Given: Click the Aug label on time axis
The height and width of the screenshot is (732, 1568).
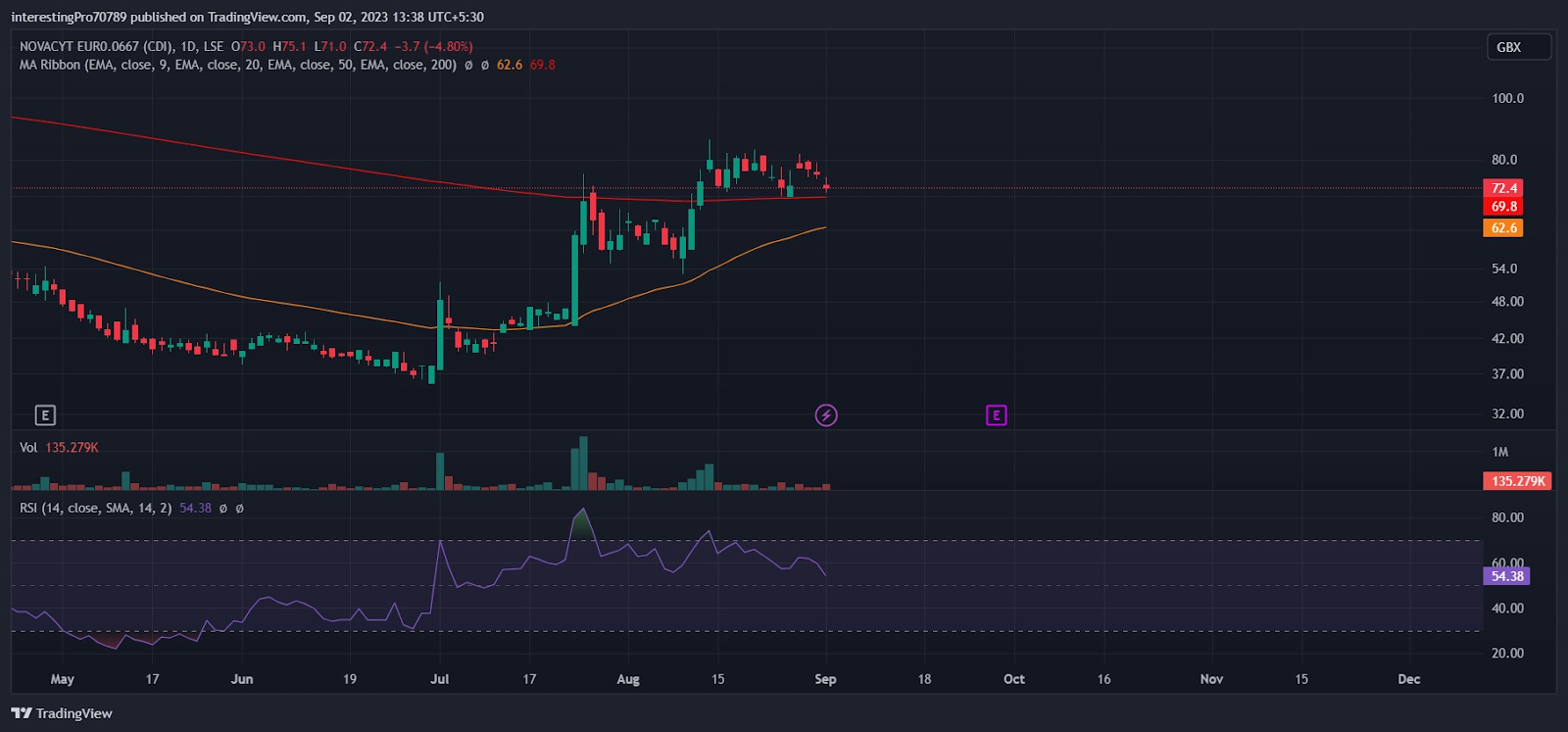Looking at the screenshot, I should (628, 679).
